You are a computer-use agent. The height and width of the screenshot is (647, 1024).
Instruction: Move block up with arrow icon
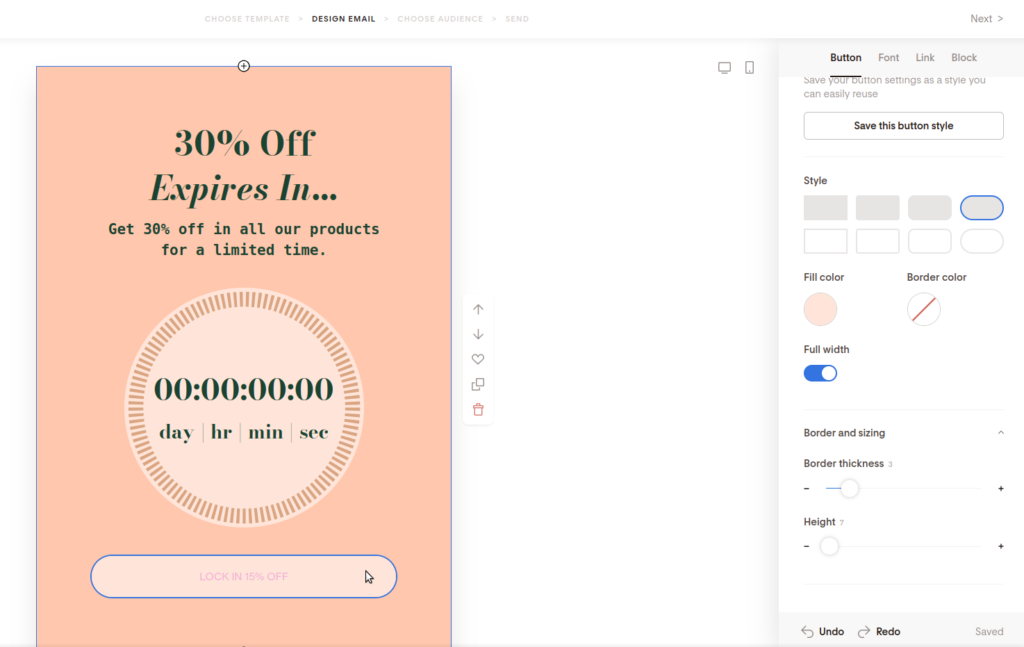(478, 309)
